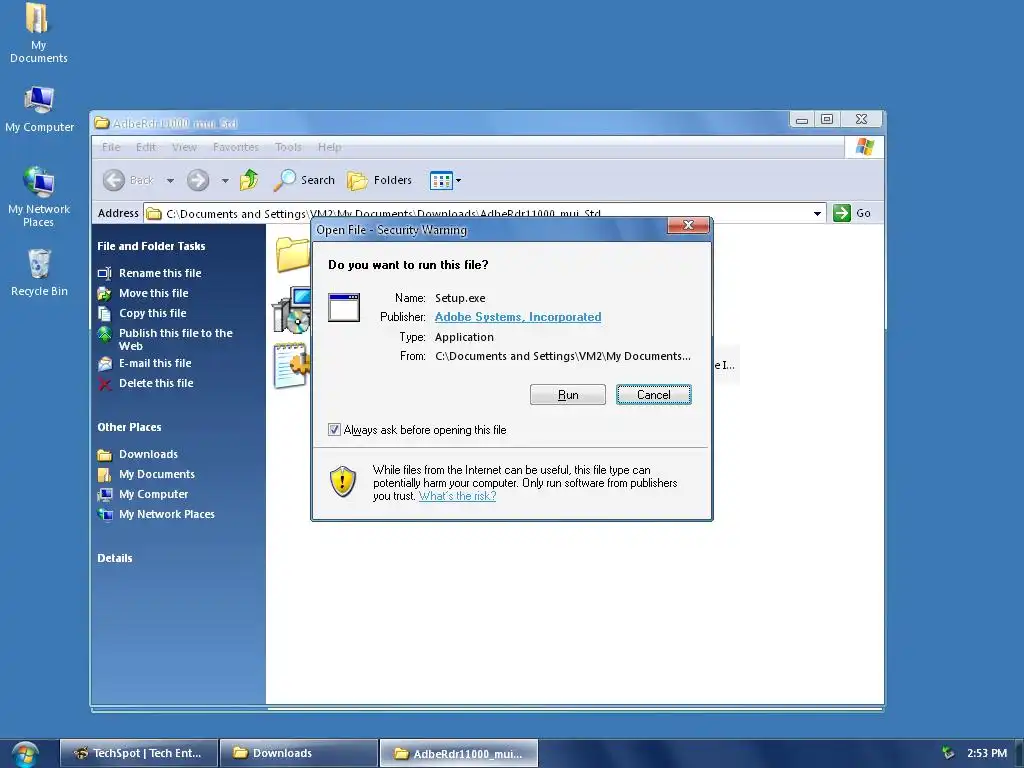Switch to AdbeRdr11000_mui taskbar window
Viewport: 1024px width, 768px height.
(x=459, y=753)
